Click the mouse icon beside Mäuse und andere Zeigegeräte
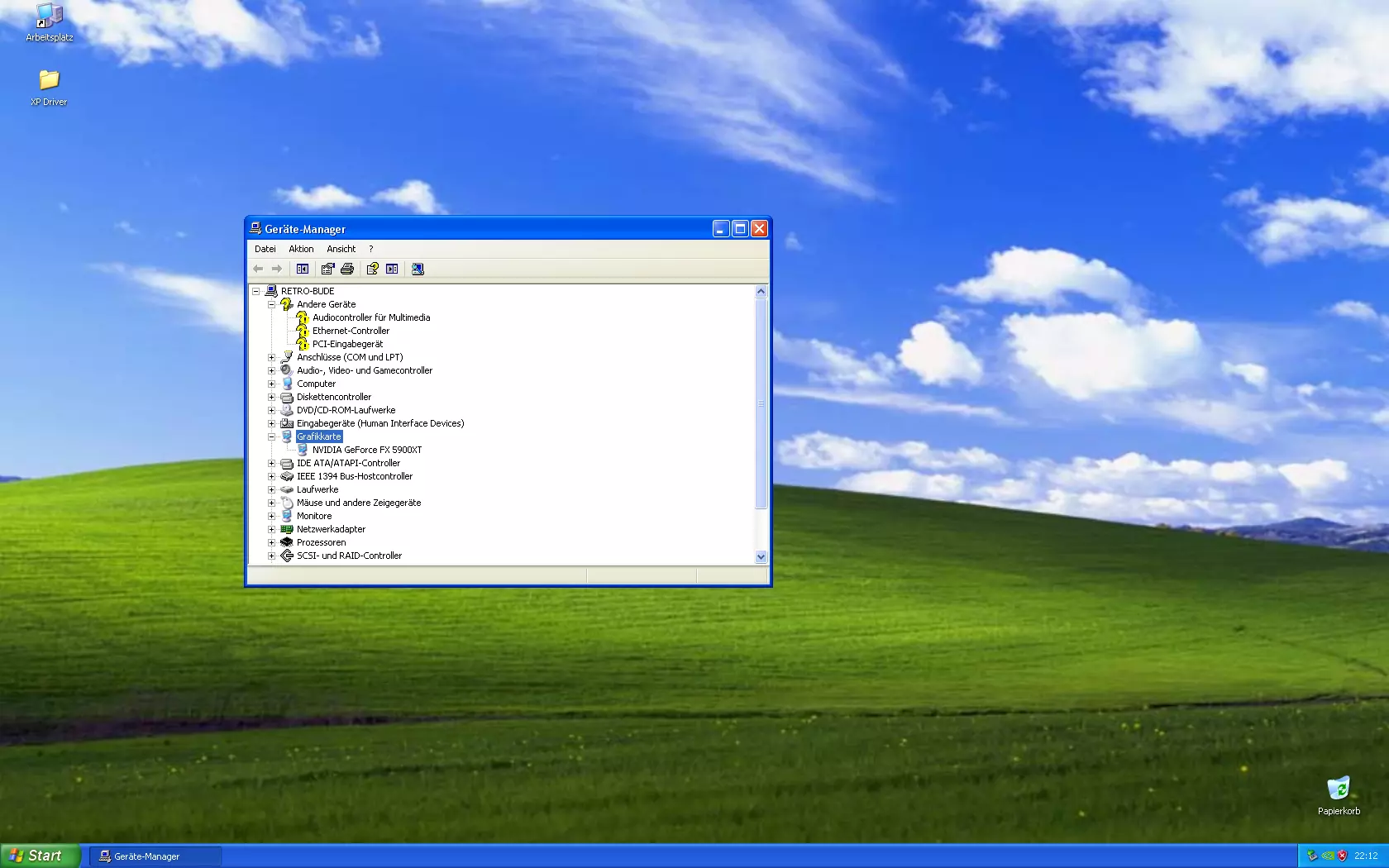 287,503
